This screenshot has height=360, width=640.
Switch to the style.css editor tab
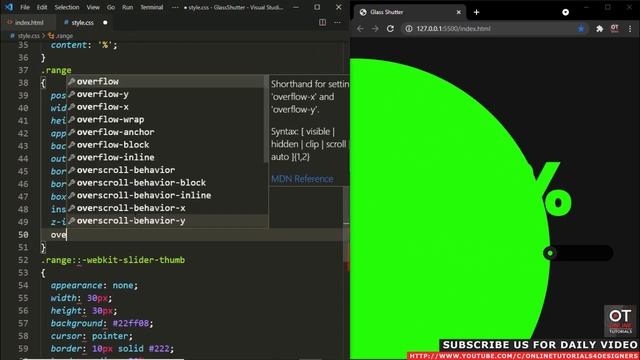click(82, 22)
